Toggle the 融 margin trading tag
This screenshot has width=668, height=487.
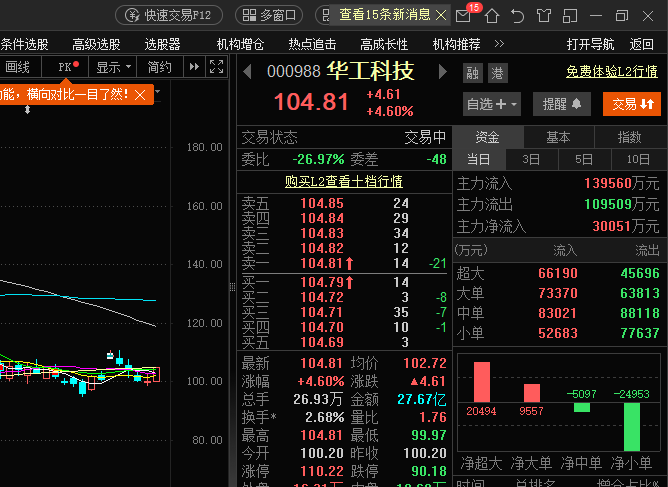pos(472,73)
